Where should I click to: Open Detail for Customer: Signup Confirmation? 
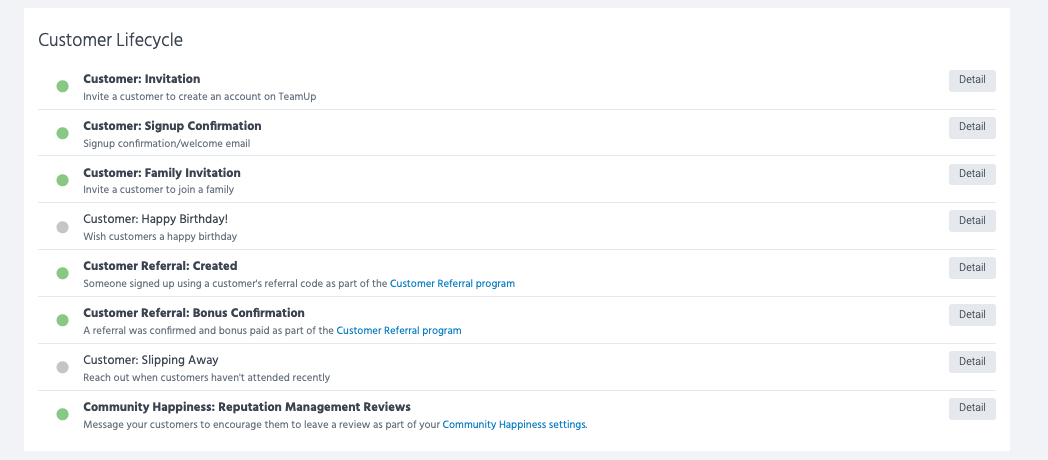pos(971,127)
